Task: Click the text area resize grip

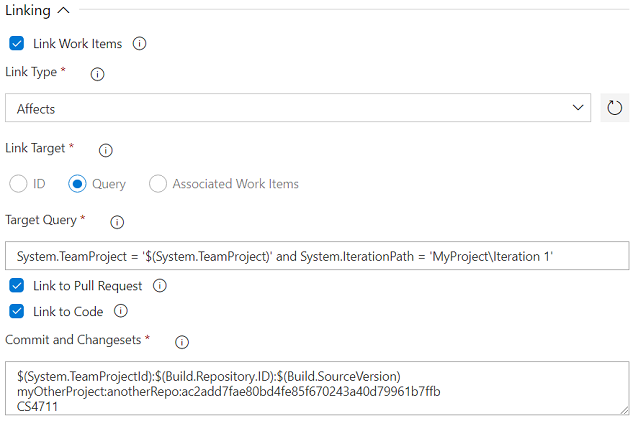Action: pos(625,411)
